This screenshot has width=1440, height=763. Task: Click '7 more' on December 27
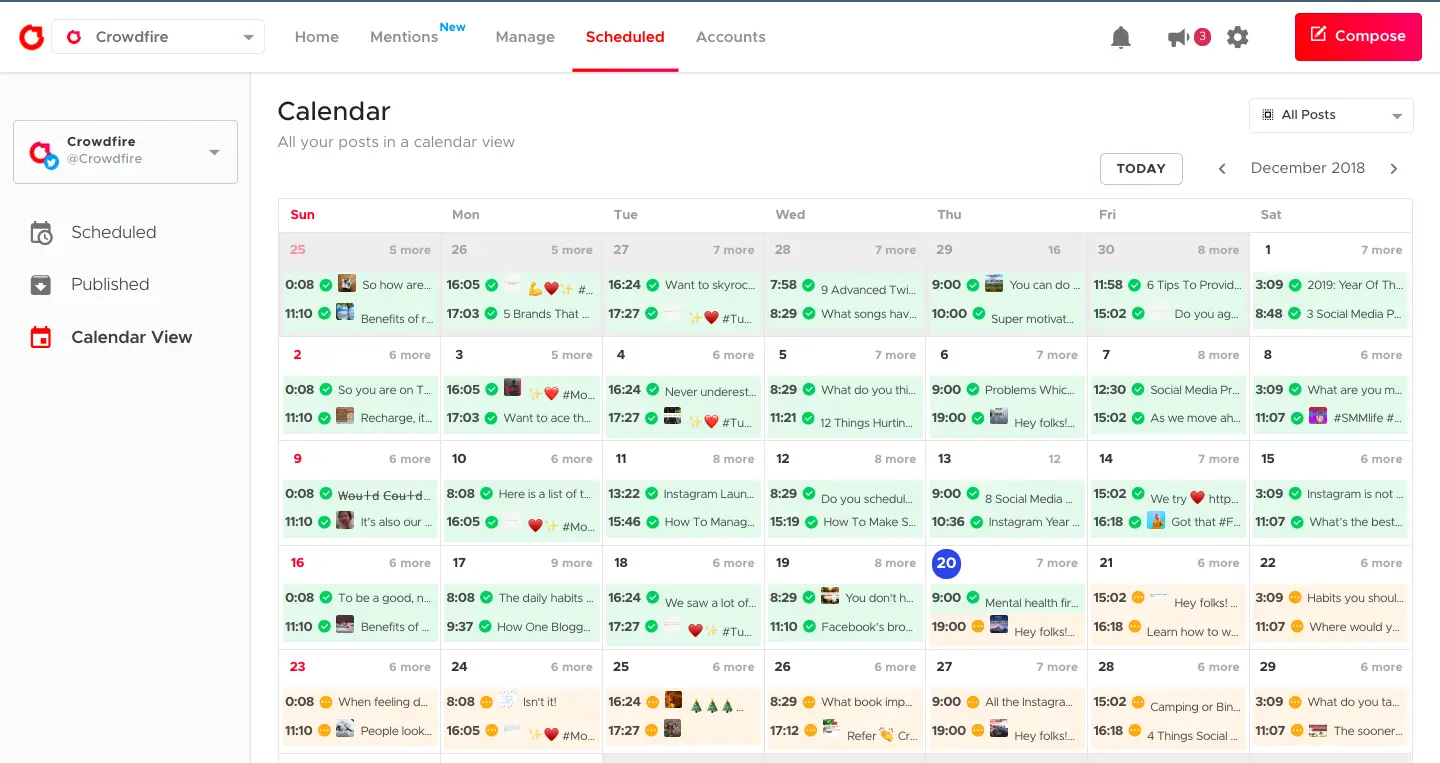(x=1057, y=667)
